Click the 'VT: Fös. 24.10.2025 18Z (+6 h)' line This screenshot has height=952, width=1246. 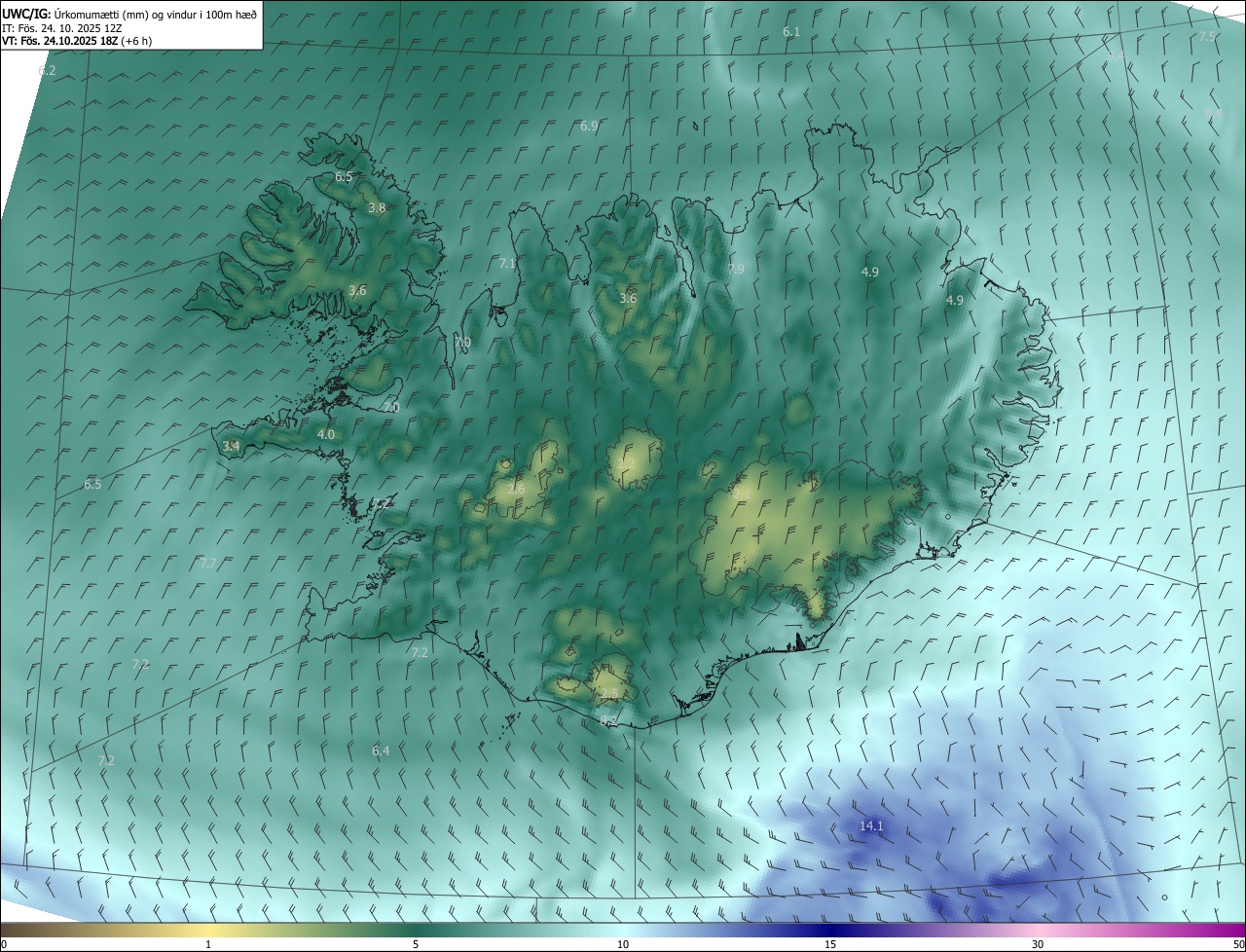pos(77,41)
